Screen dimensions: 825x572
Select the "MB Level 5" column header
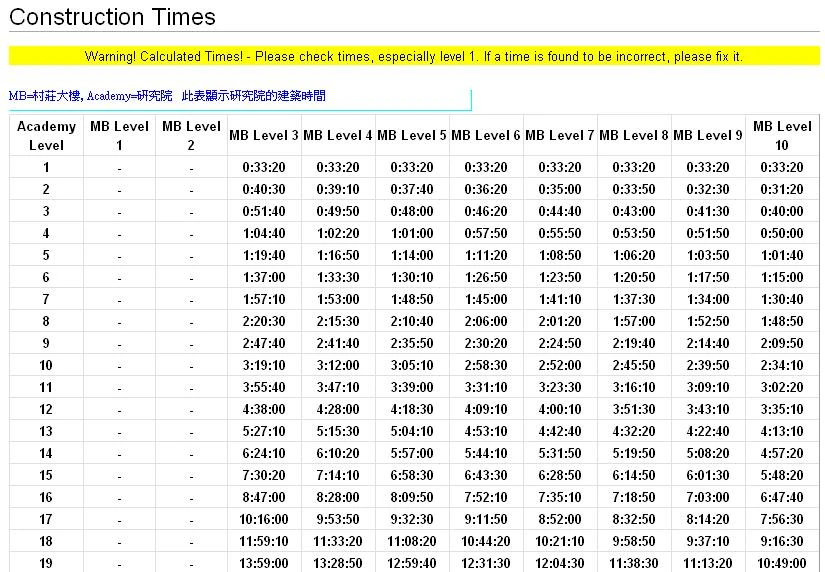(x=412, y=135)
